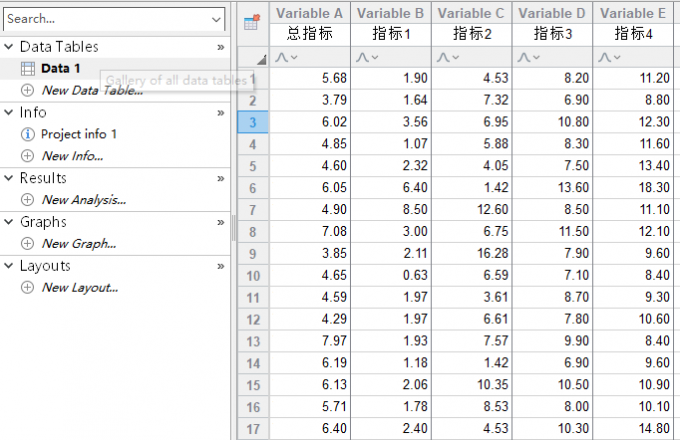
Task: Select the Variable B column header
Action: pyautogui.click(x=391, y=13)
